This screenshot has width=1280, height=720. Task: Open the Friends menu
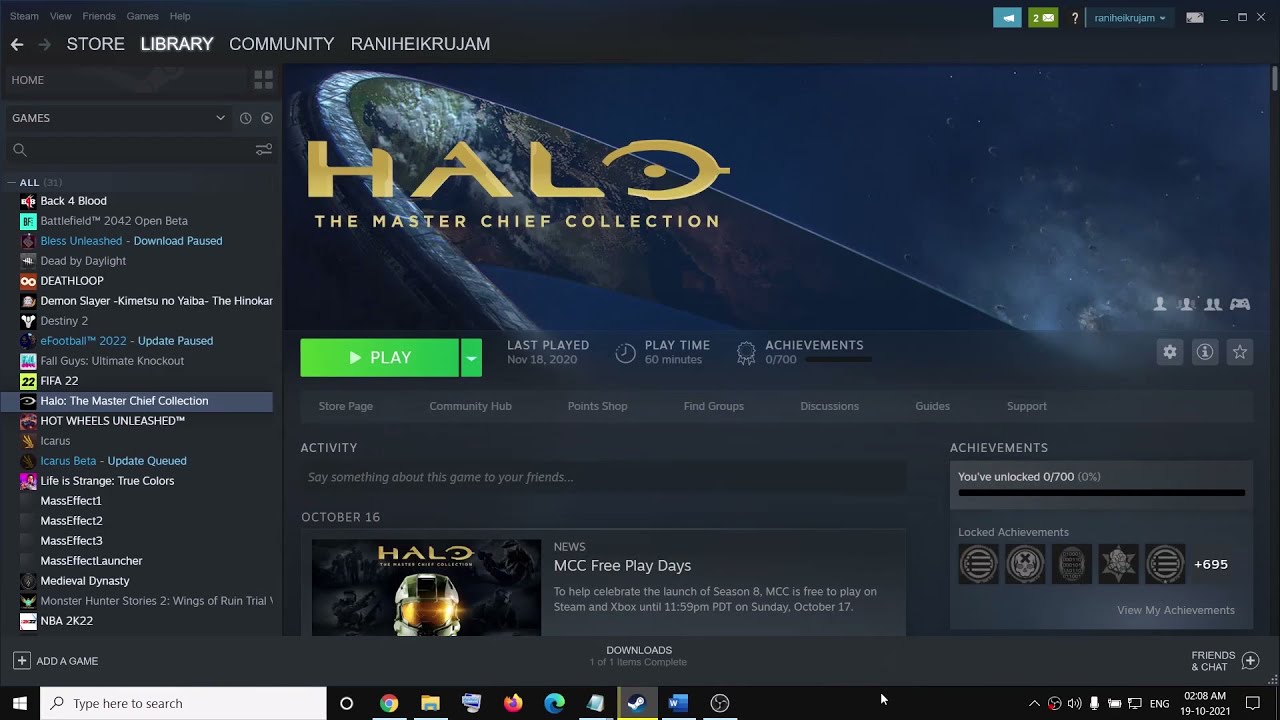[99, 16]
